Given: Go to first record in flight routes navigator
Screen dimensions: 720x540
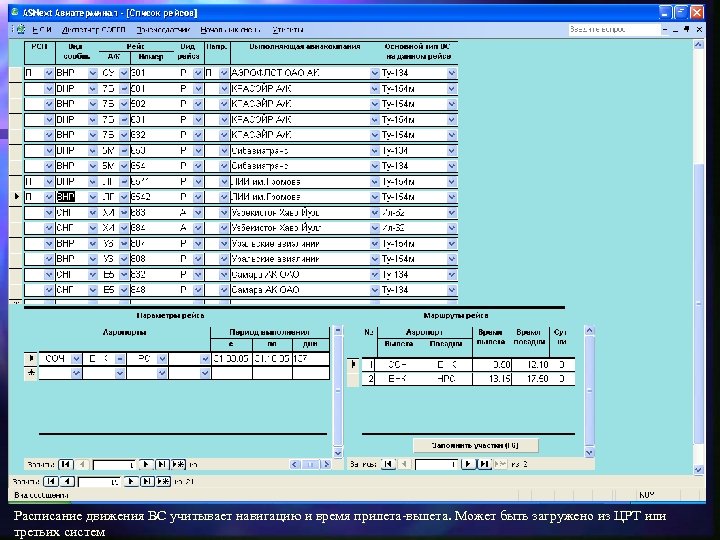Looking at the screenshot, I should [x=388, y=464].
